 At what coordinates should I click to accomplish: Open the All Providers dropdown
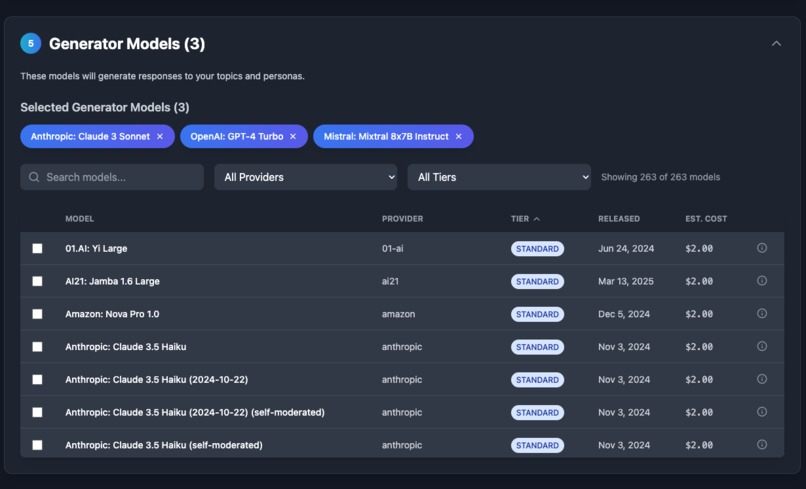(305, 177)
